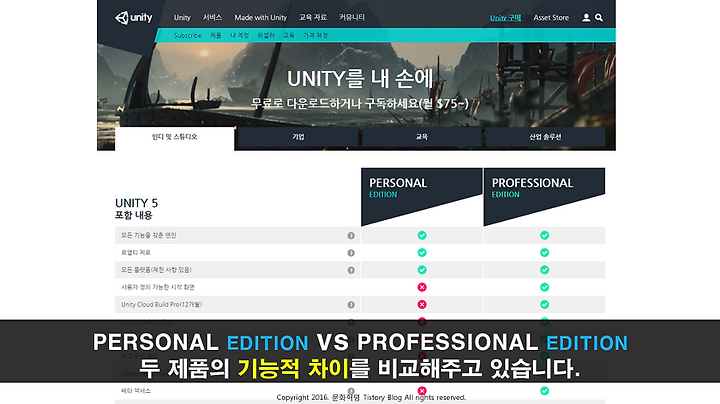Click help icon for 모든 플랫폼 row
This screenshot has height=404, width=720.
(x=351, y=270)
